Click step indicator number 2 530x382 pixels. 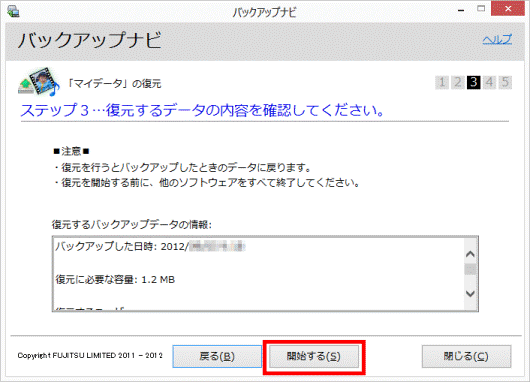tap(458, 82)
